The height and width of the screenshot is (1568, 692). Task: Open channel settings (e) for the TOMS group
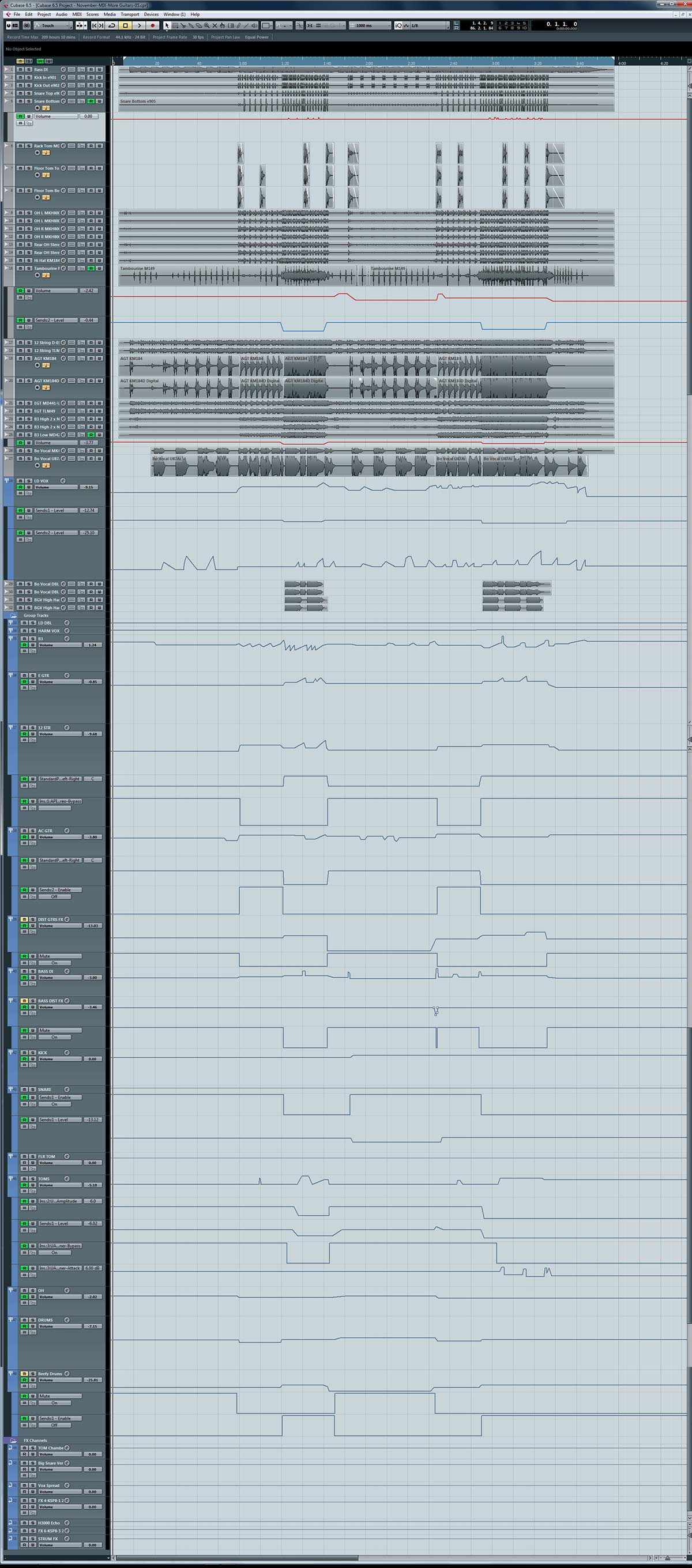[67, 1178]
